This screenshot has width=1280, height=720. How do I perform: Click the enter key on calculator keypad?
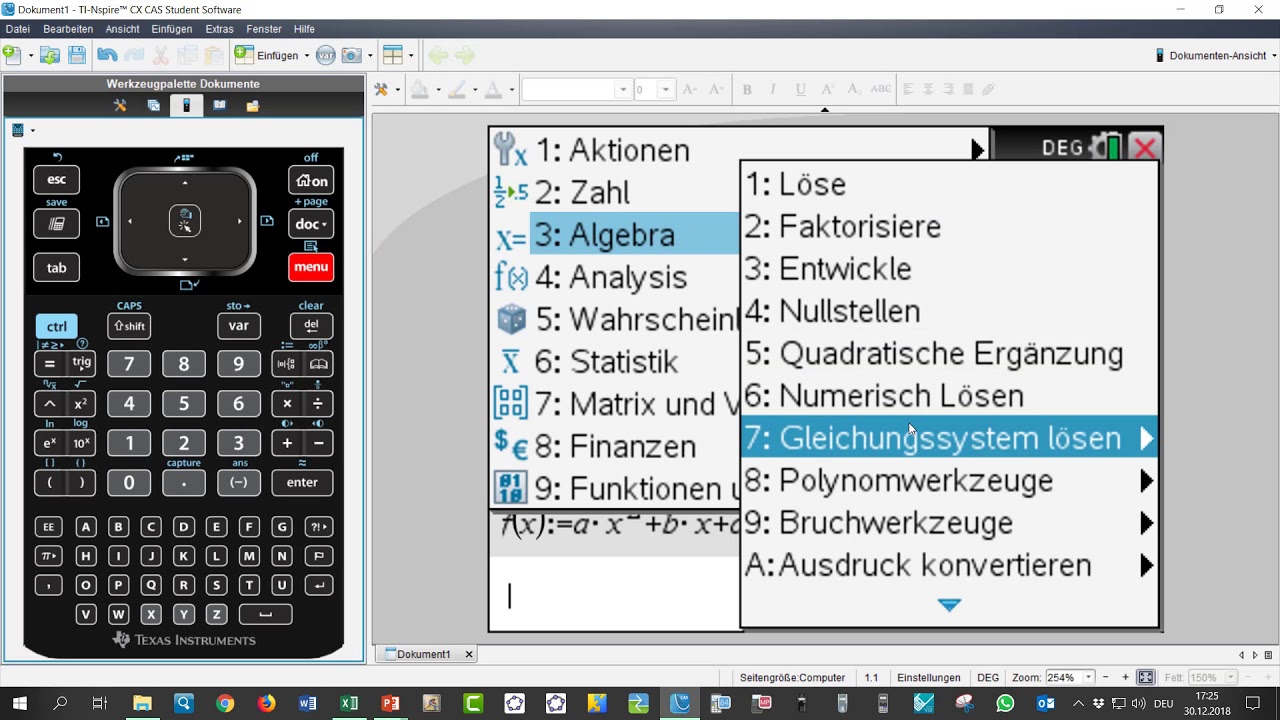pyautogui.click(x=302, y=482)
